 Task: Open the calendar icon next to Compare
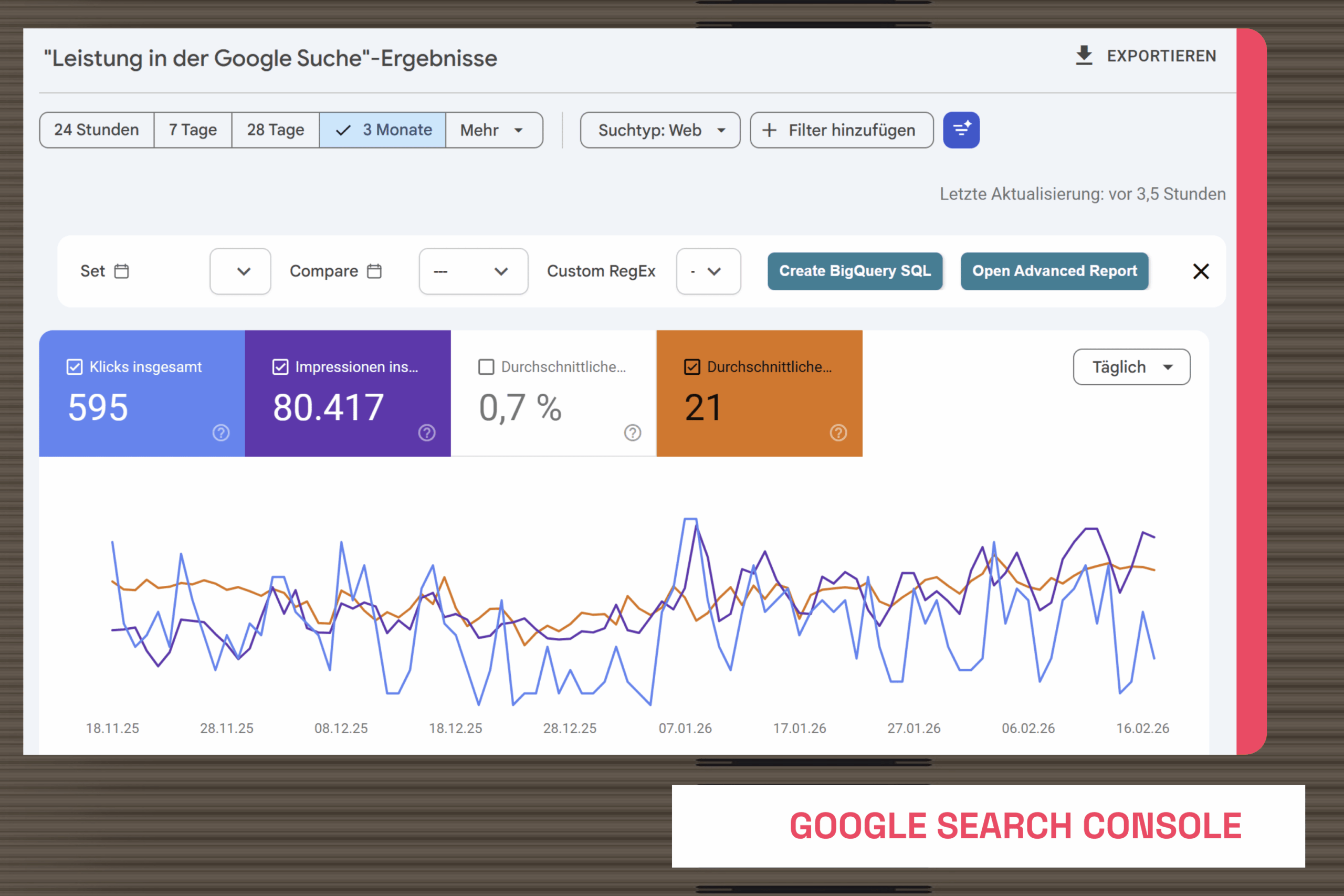[x=375, y=271]
